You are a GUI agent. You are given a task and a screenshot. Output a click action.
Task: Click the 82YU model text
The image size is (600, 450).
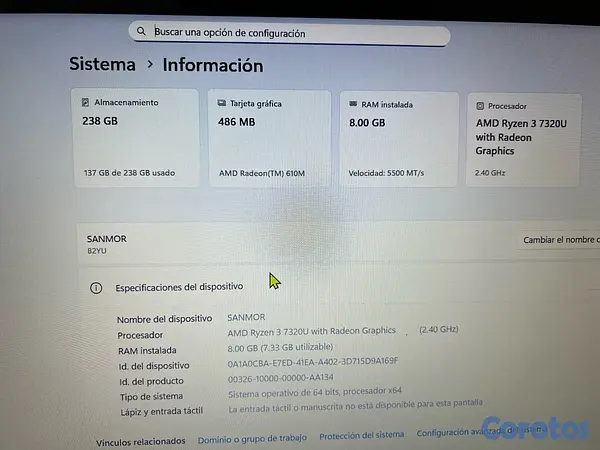pos(97,251)
